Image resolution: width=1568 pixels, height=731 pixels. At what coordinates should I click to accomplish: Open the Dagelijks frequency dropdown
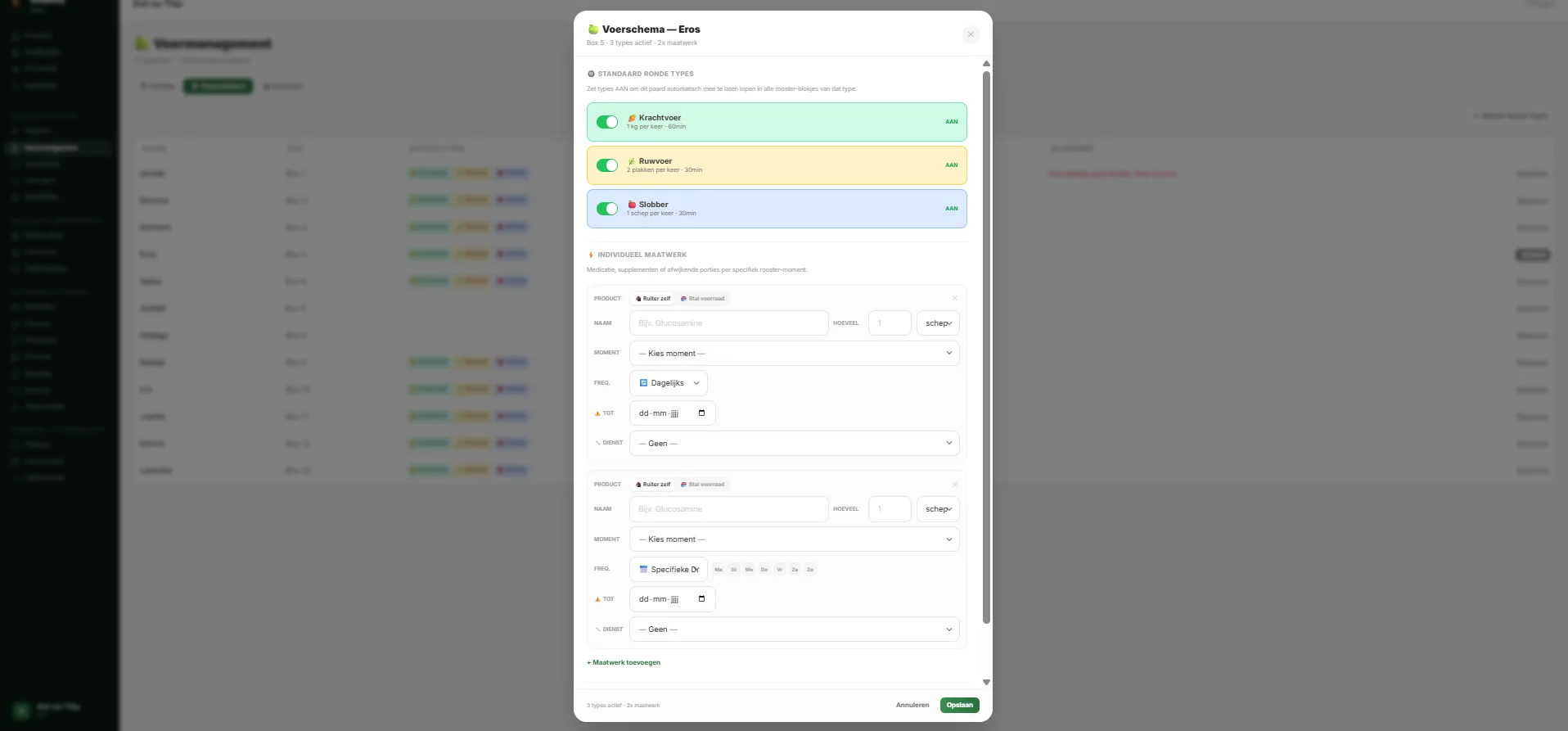(x=669, y=383)
